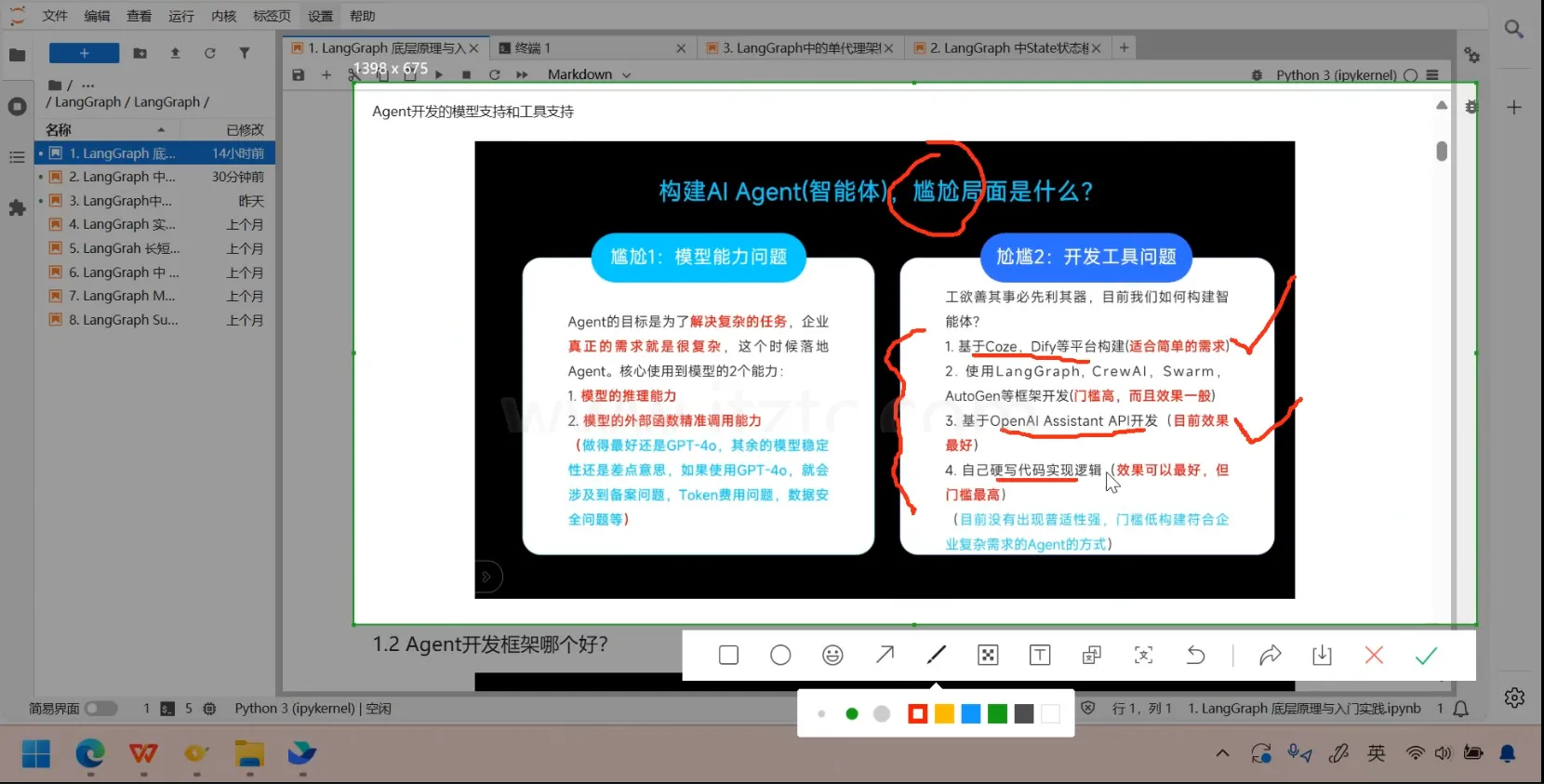Sort file list by 名称 column
The height and width of the screenshot is (784, 1544).
point(106,129)
